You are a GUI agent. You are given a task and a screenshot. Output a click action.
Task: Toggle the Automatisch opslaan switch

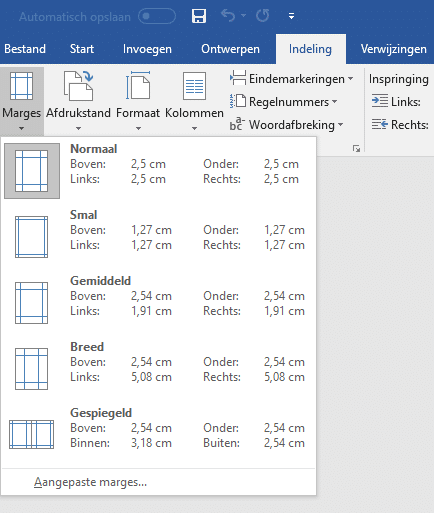157,16
